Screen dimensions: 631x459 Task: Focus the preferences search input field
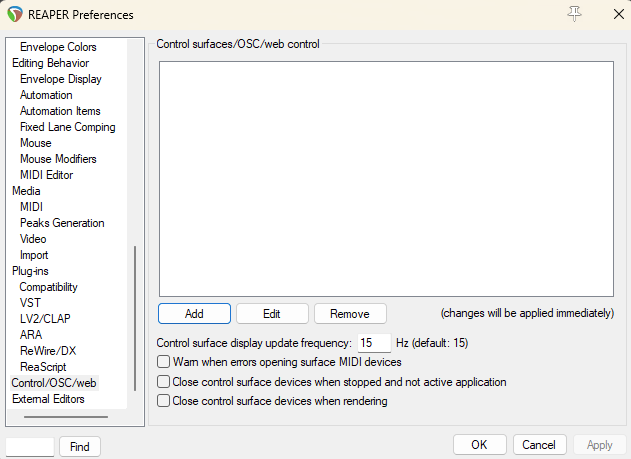(x=30, y=447)
